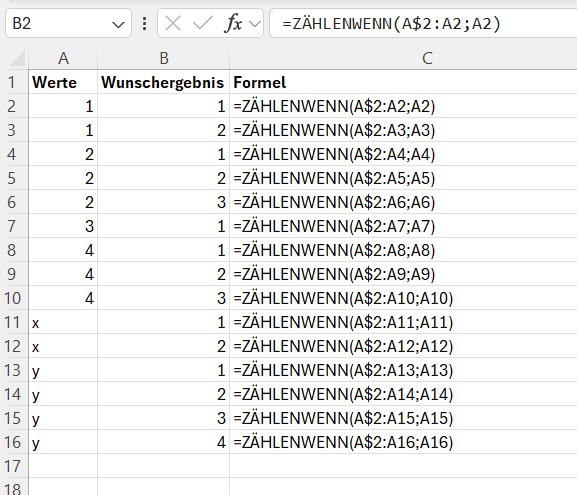
Task: Select row 2 header
Action: click(x=14, y=106)
